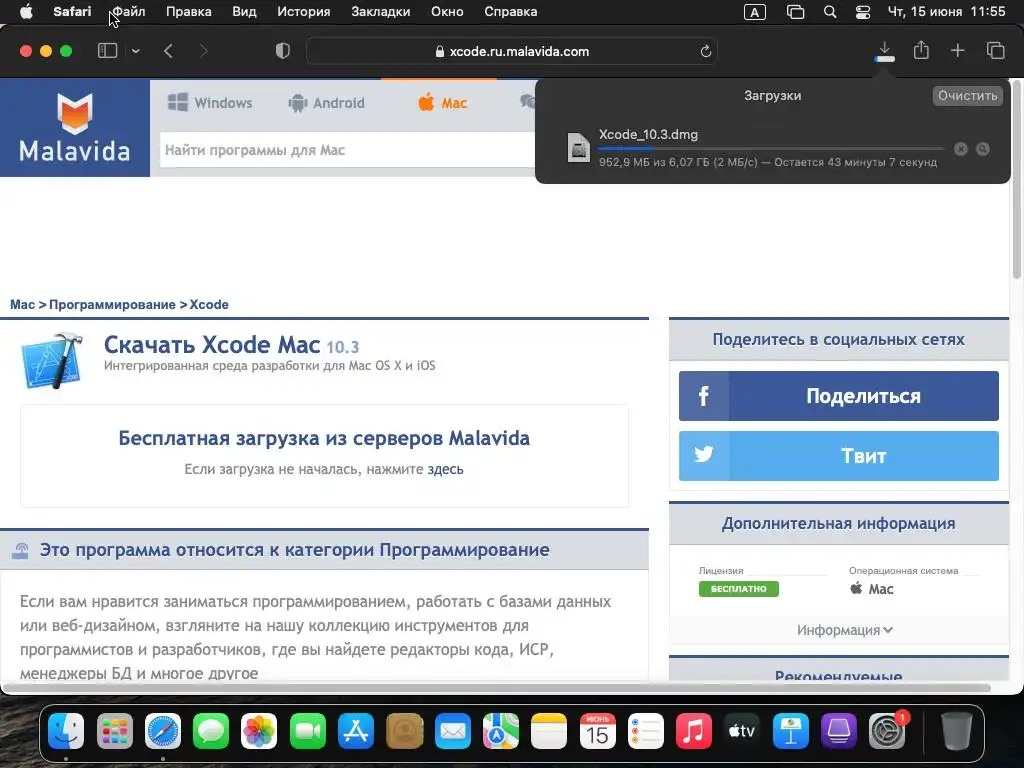
Task: Open the Правка menu
Action: click(189, 12)
